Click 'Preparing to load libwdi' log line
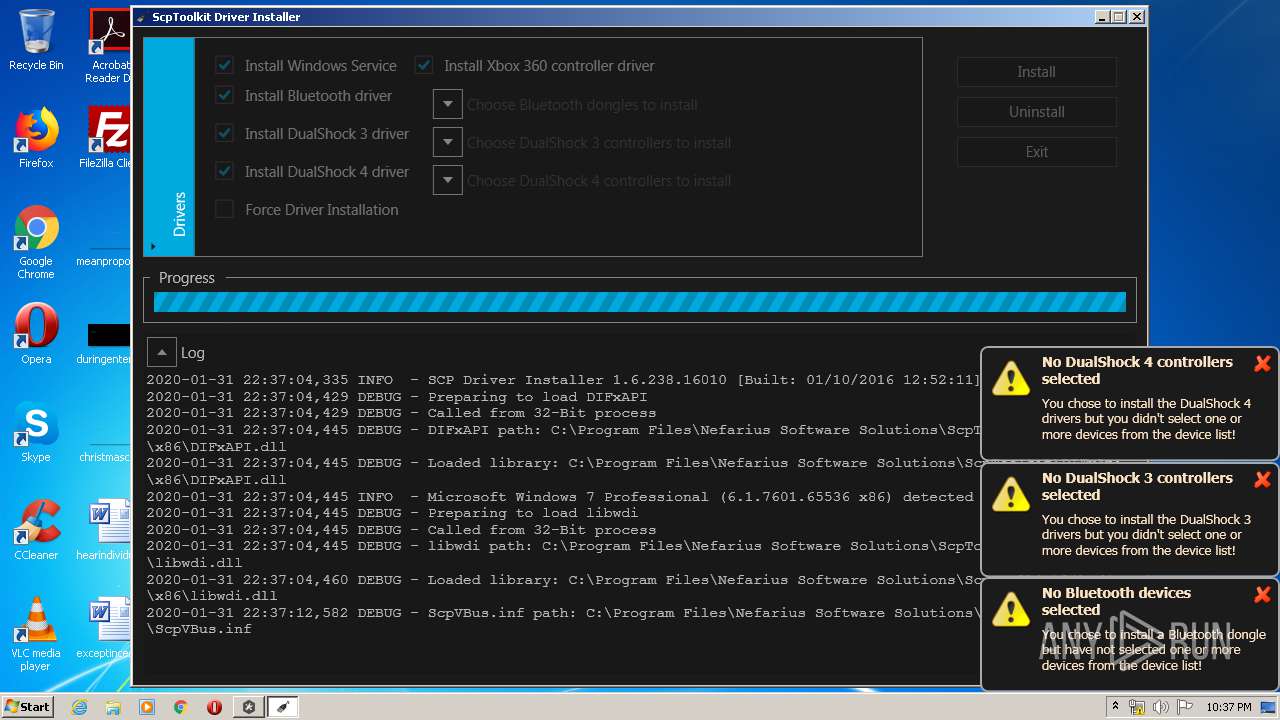The width and height of the screenshot is (1280, 720). (x=392, y=513)
